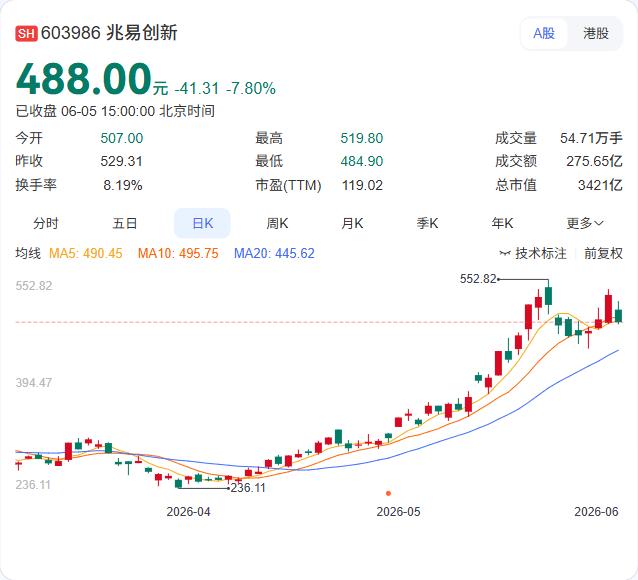Viewport: 638px width, 580px height.
Task: Open the 前复权 adjustment selector
Action: tap(603, 253)
